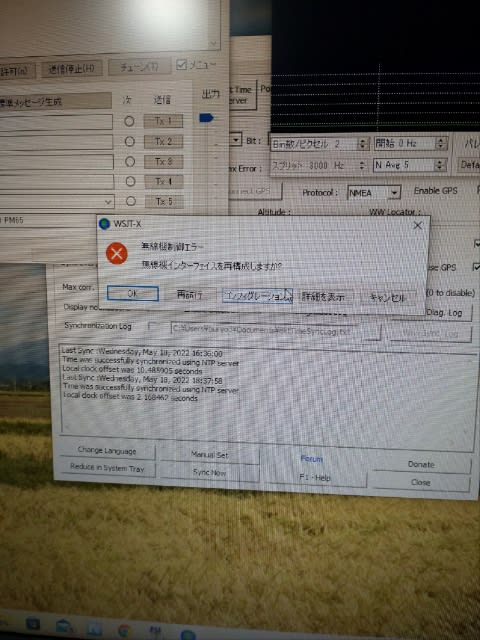The image size is (480, 640).
Task: Click the 再試行 retry button
Action: point(190,295)
